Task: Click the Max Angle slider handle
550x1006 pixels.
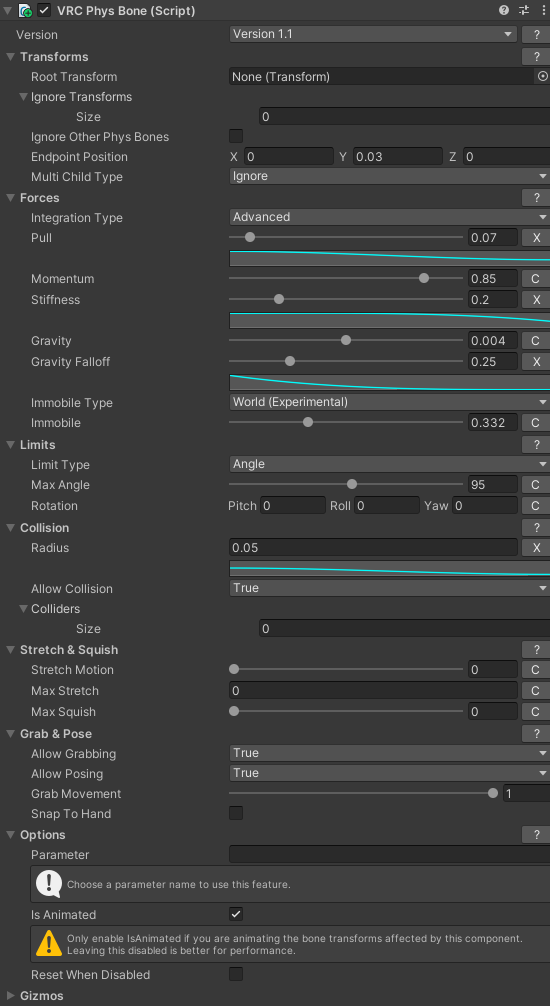Action: 352,484
